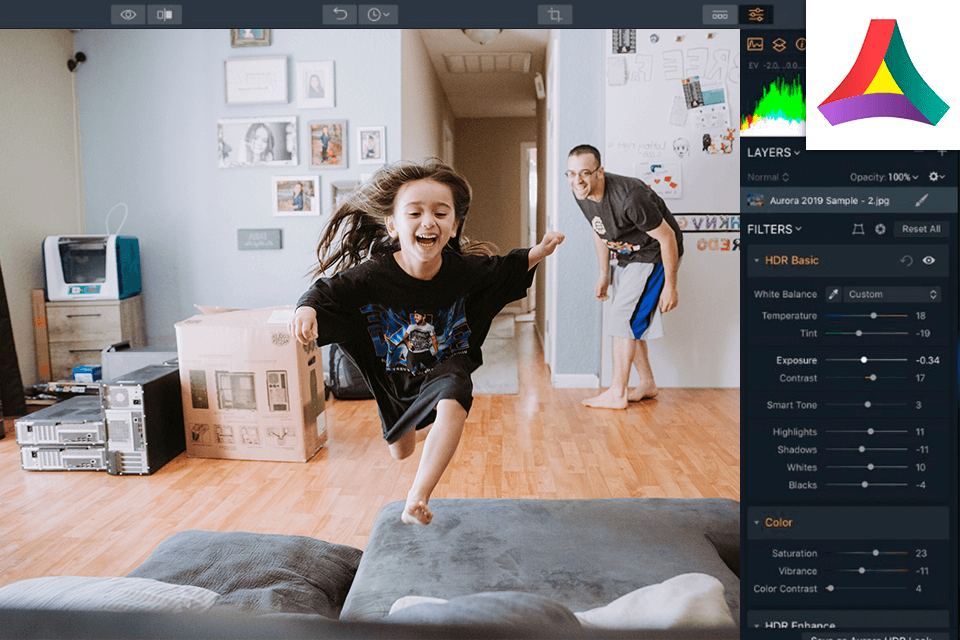Click the Aurora HDR triangle logo
960x640 pixels.
883,73
